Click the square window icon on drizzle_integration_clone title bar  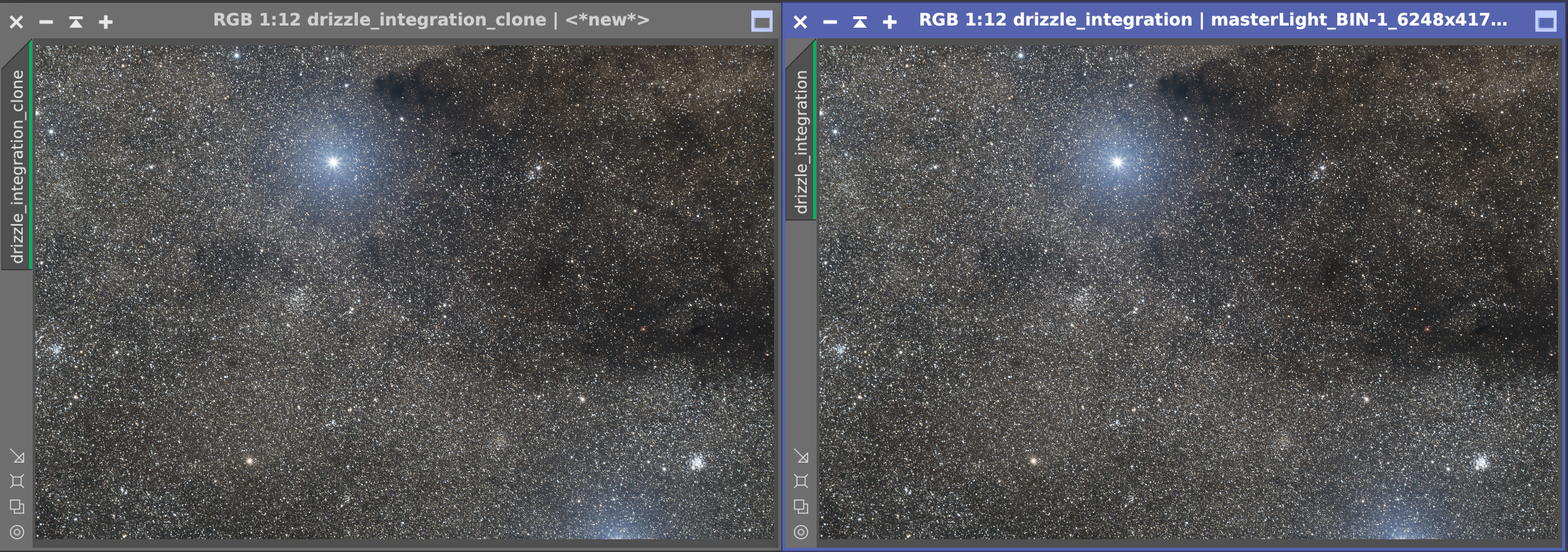(x=761, y=22)
